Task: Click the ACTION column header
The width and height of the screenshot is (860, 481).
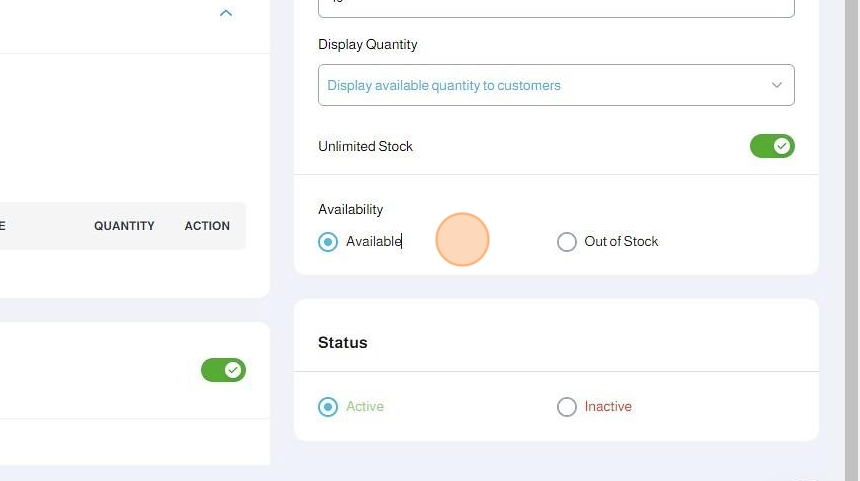Action: (207, 226)
